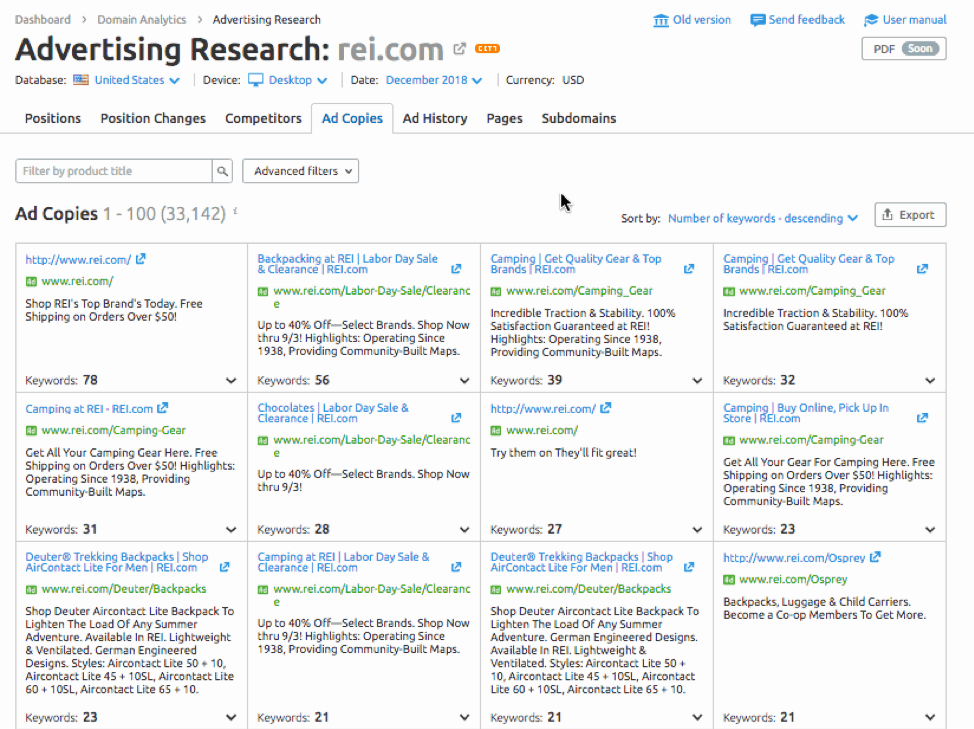Viewport: 974px width, 729px height.
Task: Expand keywords list for ad with 27 keywords
Action: [x=697, y=530]
